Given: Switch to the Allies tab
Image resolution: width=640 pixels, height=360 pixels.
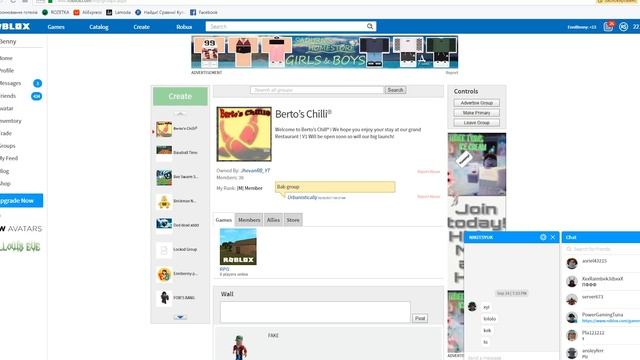Looking at the screenshot, I should (x=273, y=220).
